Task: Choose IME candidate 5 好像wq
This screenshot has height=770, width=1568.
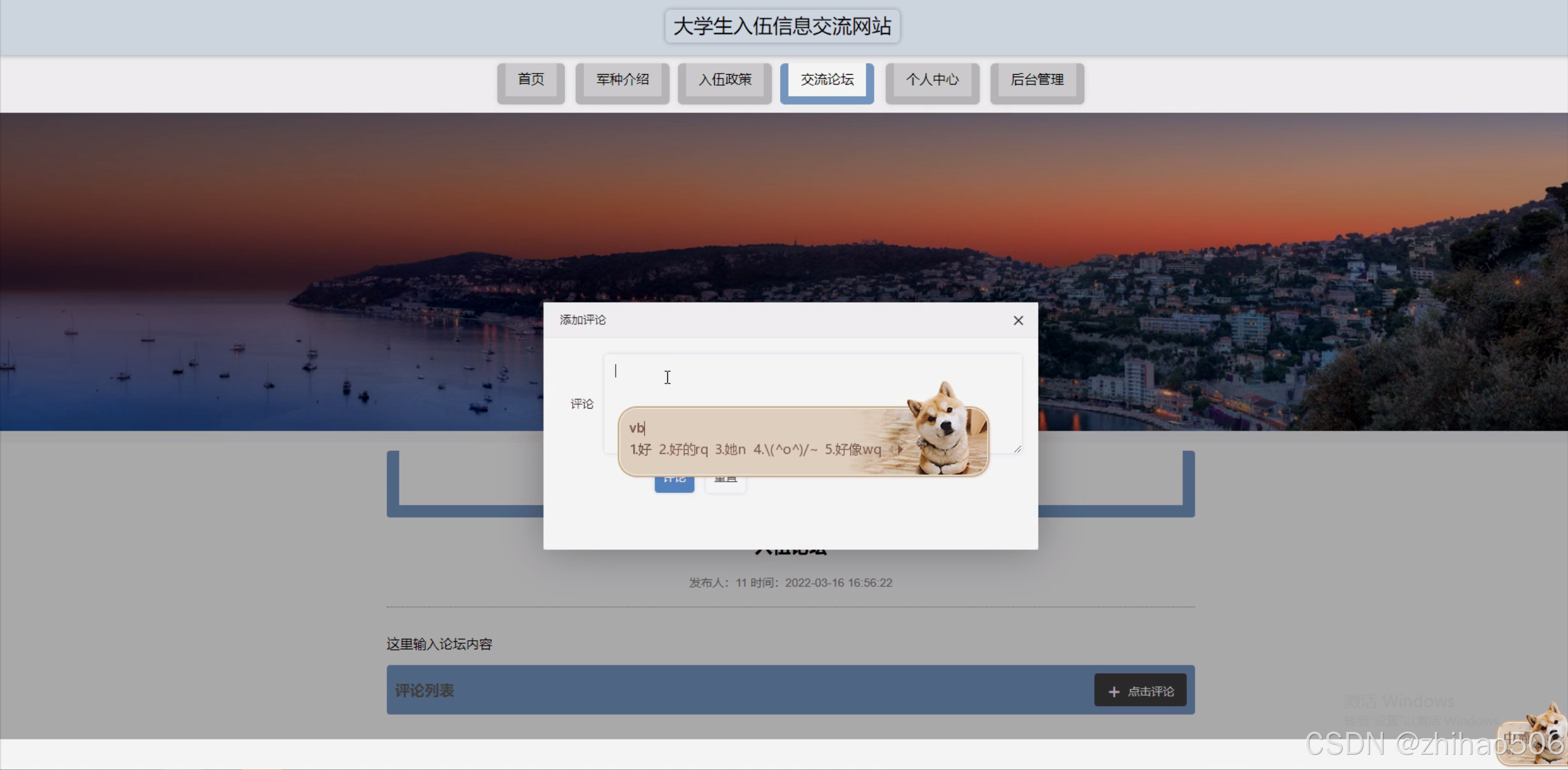Action: coord(852,450)
